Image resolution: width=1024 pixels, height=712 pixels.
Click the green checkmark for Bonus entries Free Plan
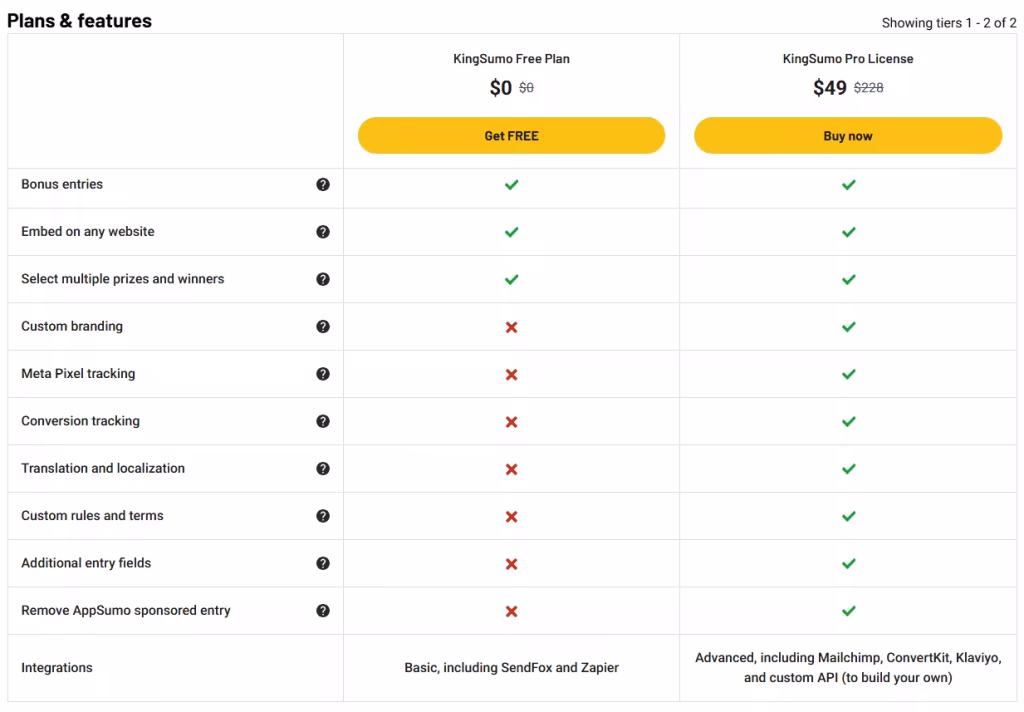(511, 185)
